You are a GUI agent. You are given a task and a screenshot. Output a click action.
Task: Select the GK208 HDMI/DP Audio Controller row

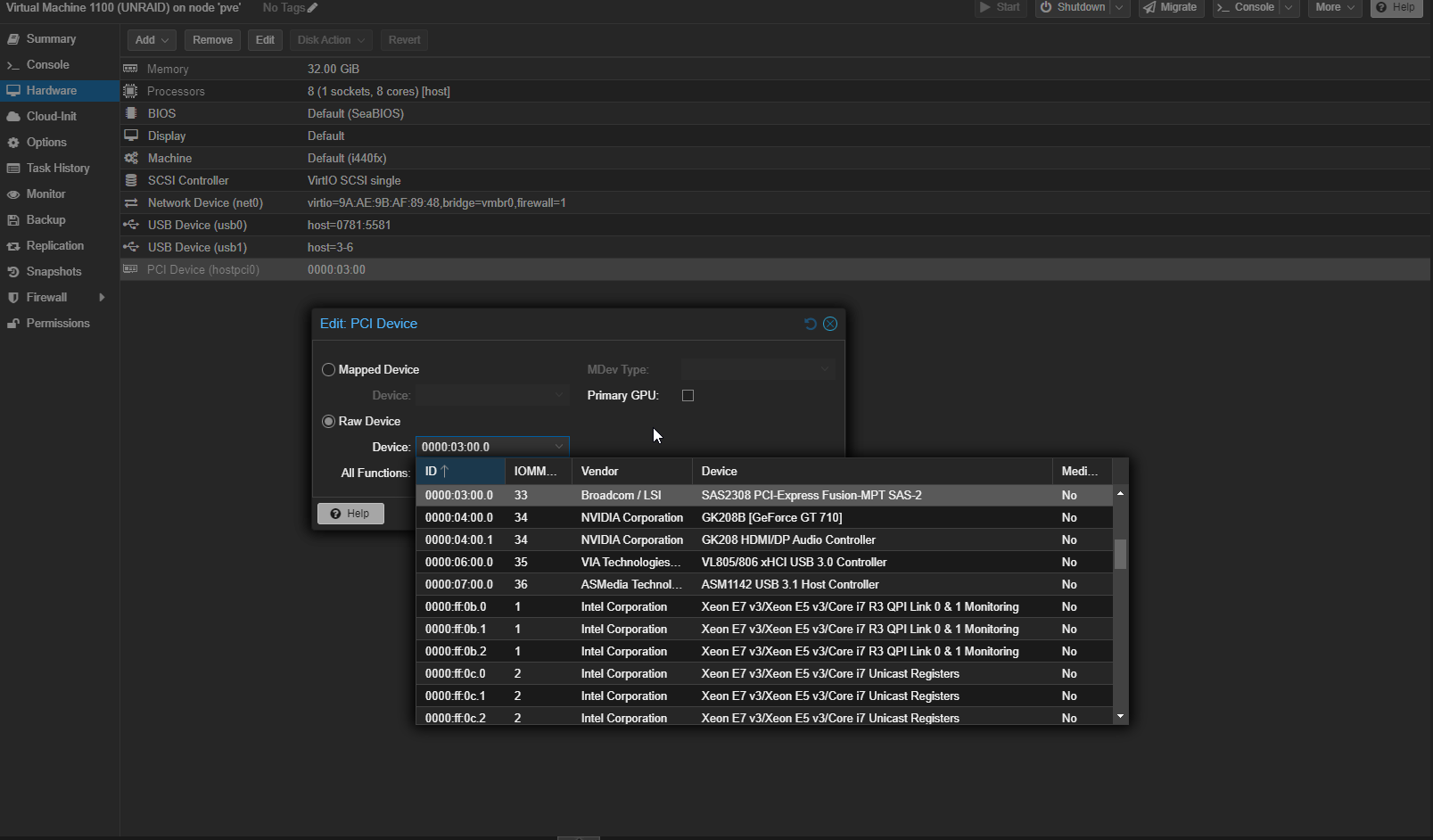[x=764, y=539]
